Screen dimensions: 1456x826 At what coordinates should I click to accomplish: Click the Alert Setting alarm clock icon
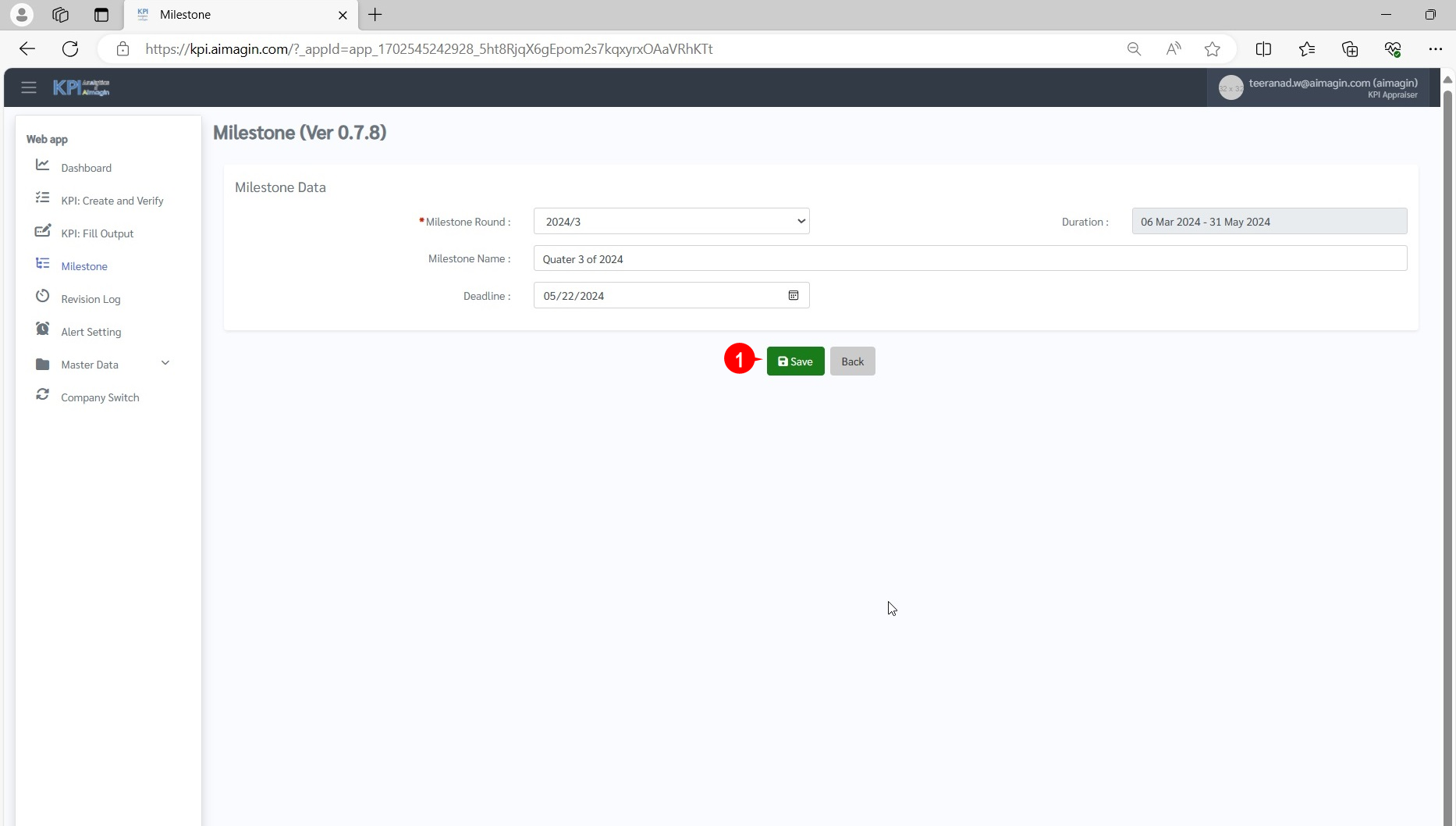[x=43, y=329]
